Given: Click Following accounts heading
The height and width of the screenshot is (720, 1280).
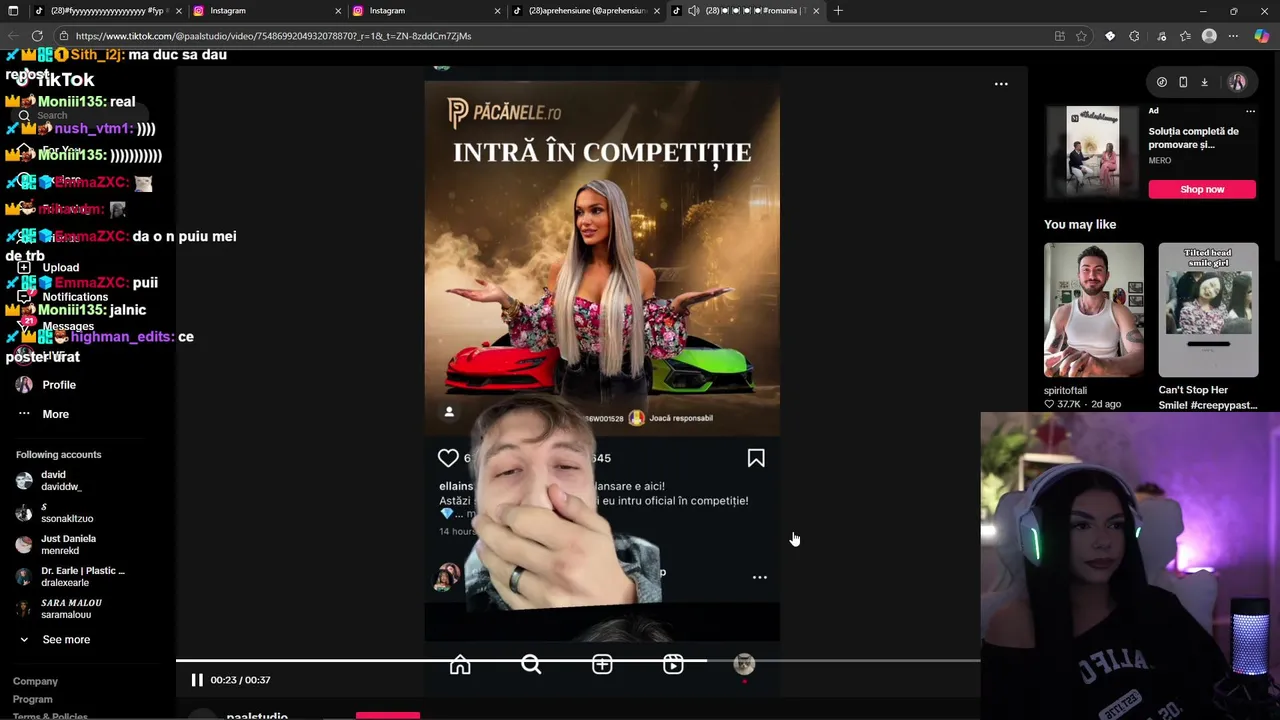Looking at the screenshot, I should tap(58, 455).
